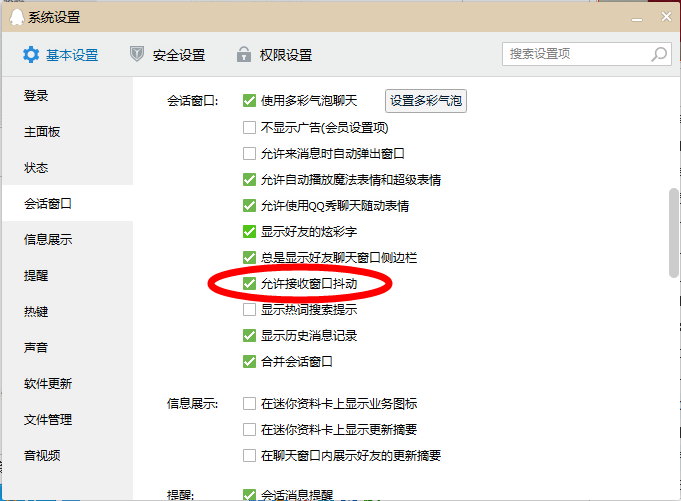
Task: Uncheck 显示好友的炫彩字 checkbox
Action: pyautogui.click(x=249, y=232)
